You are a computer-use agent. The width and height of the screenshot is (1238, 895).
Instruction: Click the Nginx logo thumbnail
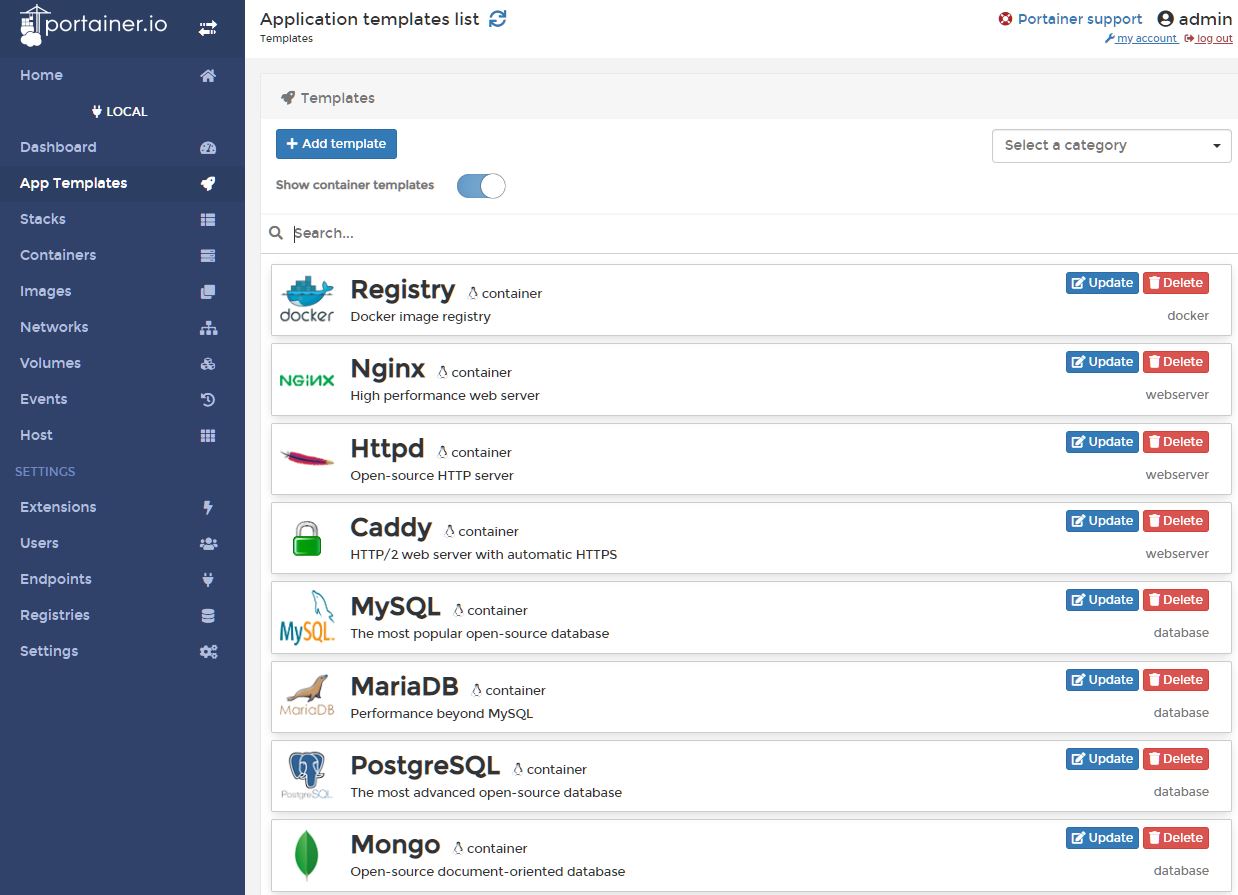(x=307, y=380)
